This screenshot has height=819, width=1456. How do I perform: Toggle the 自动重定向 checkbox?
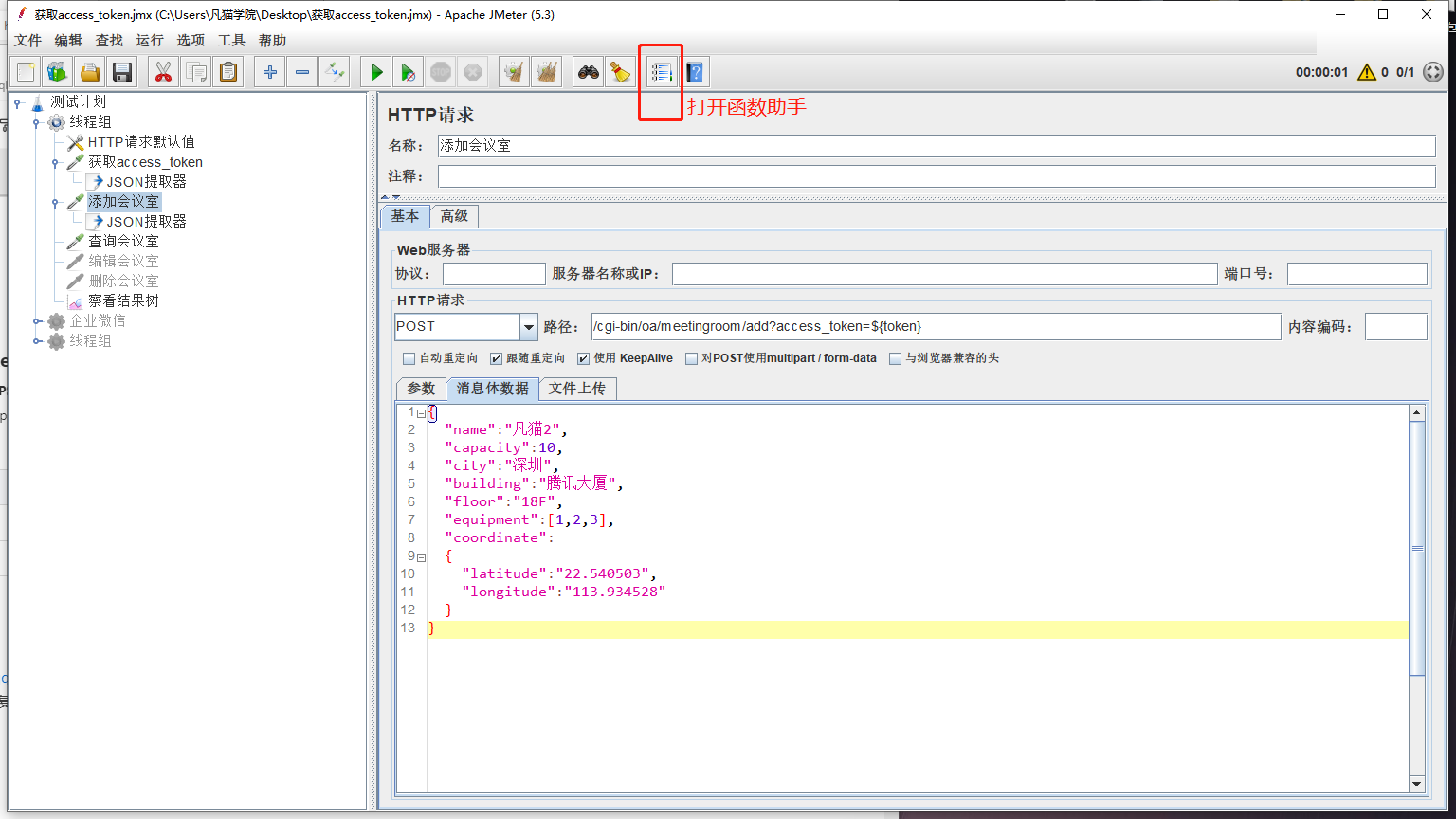[409, 358]
